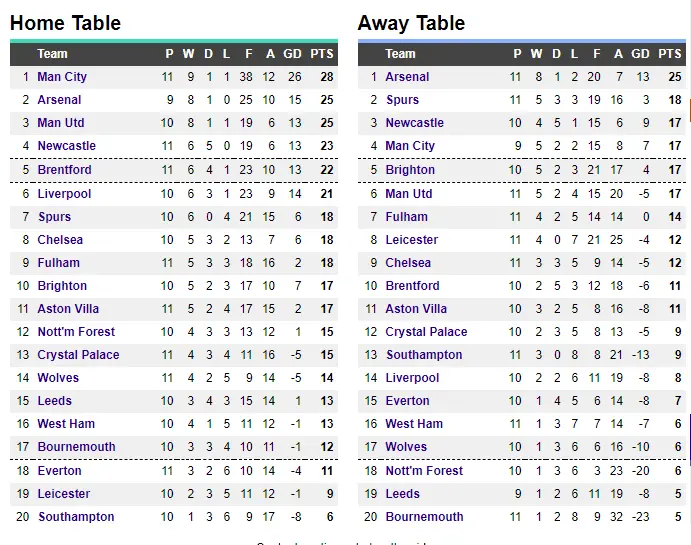Click the GD column header in Away Table
The height and width of the screenshot is (545, 691).
pyautogui.click(x=640, y=54)
